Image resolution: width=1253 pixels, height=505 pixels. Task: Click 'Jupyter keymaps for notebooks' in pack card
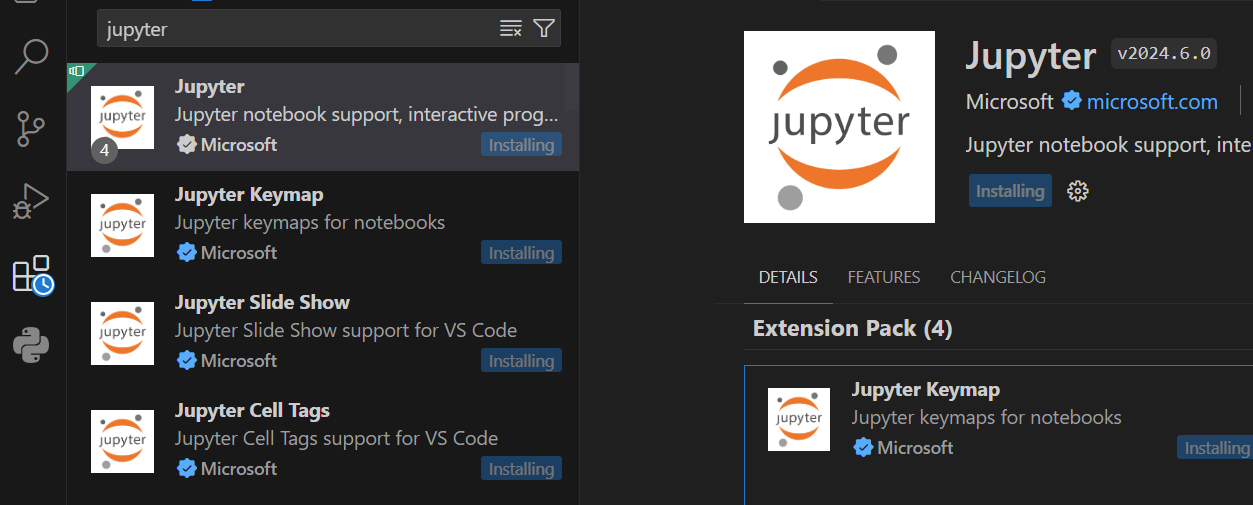(x=987, y=417)
